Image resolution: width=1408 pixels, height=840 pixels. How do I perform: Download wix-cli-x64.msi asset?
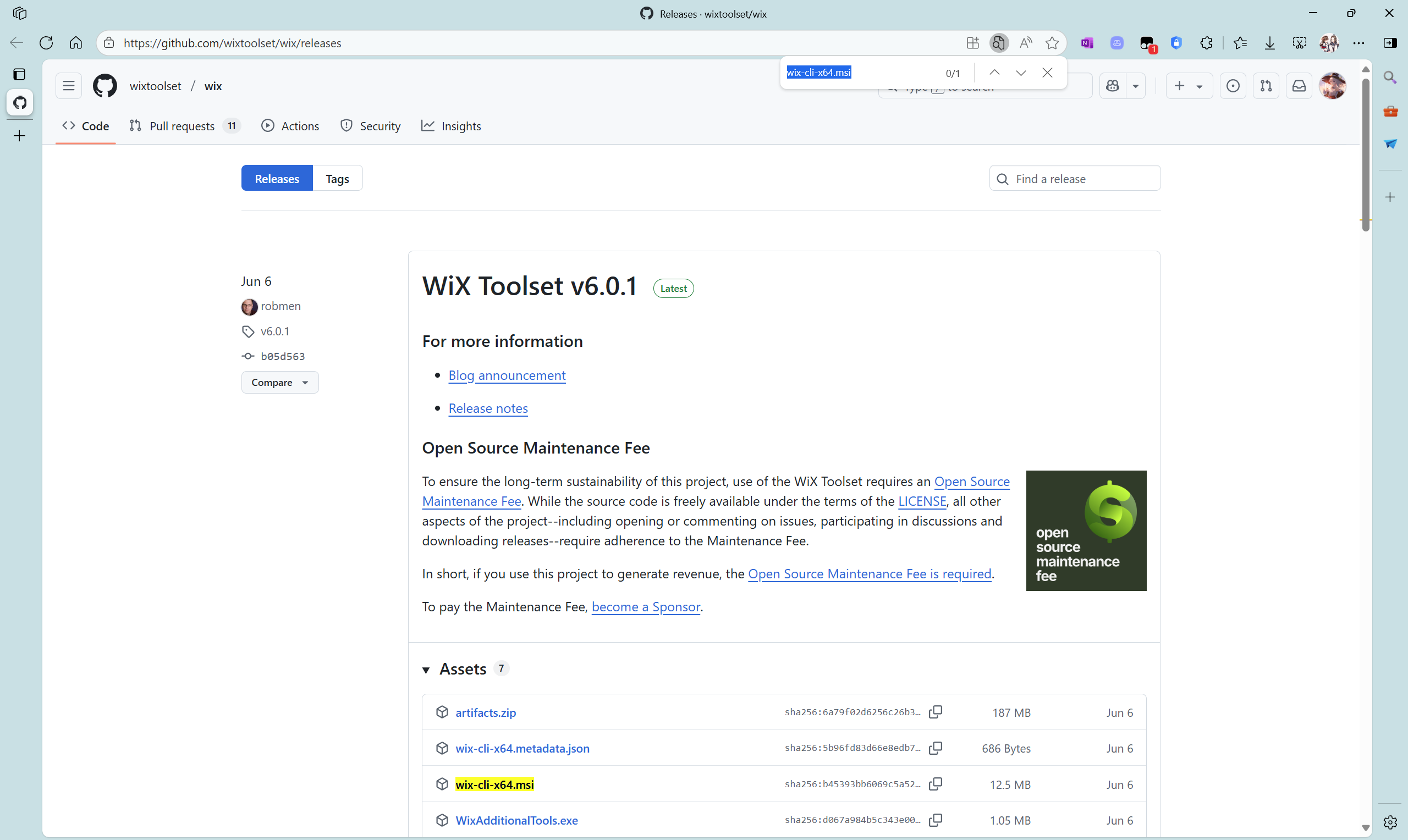tap(494, 784)
